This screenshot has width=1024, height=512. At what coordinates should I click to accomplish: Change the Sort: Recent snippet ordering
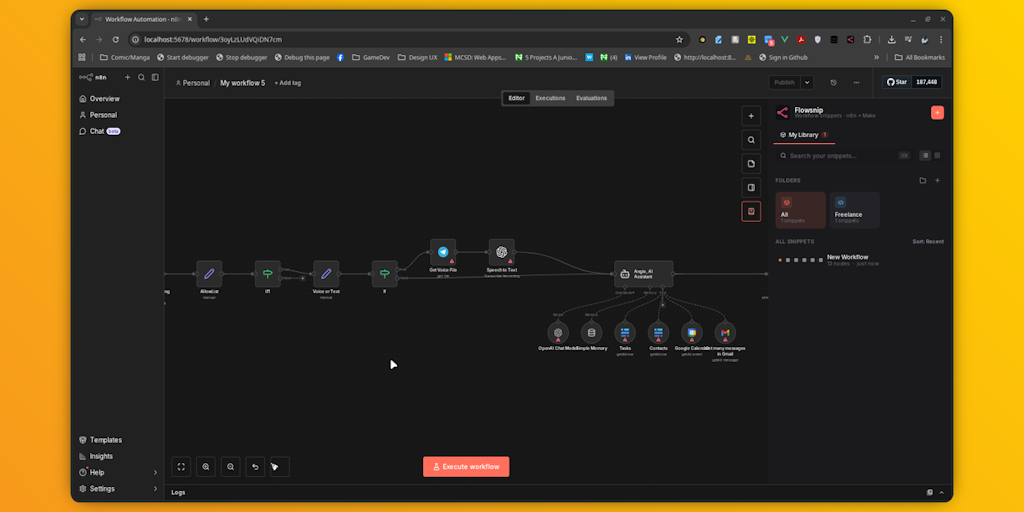click(x=928, y=242)
